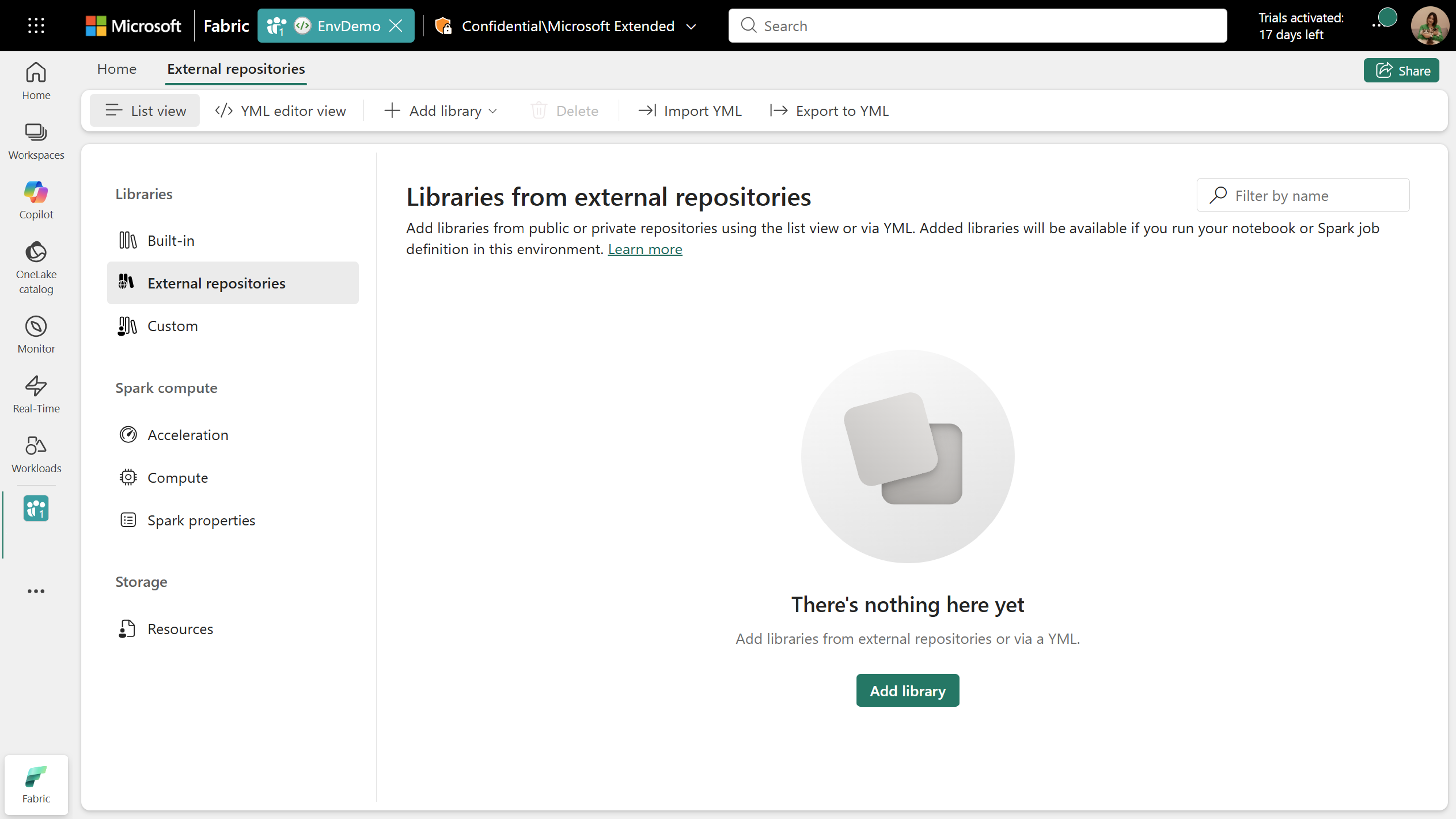This screenshot has width=1456, height=819.
Task: Click Export to YML
Action: coord(829,111)
